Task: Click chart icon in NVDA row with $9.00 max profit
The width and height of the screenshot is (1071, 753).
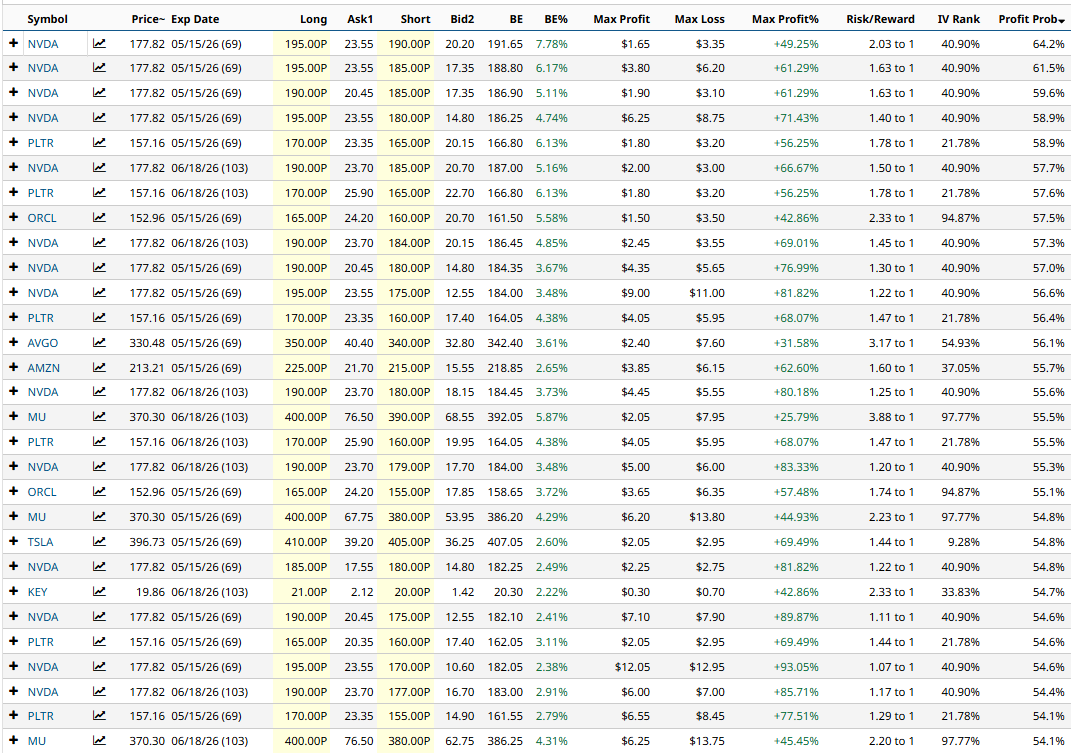Action: click(x=99, y=292)
